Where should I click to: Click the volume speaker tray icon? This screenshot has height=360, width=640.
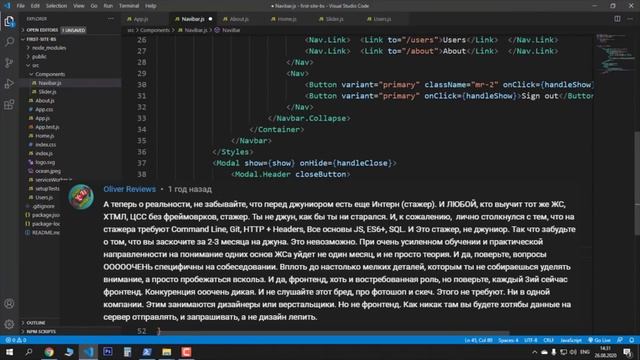pyautogui.click(x=573, y=352)
